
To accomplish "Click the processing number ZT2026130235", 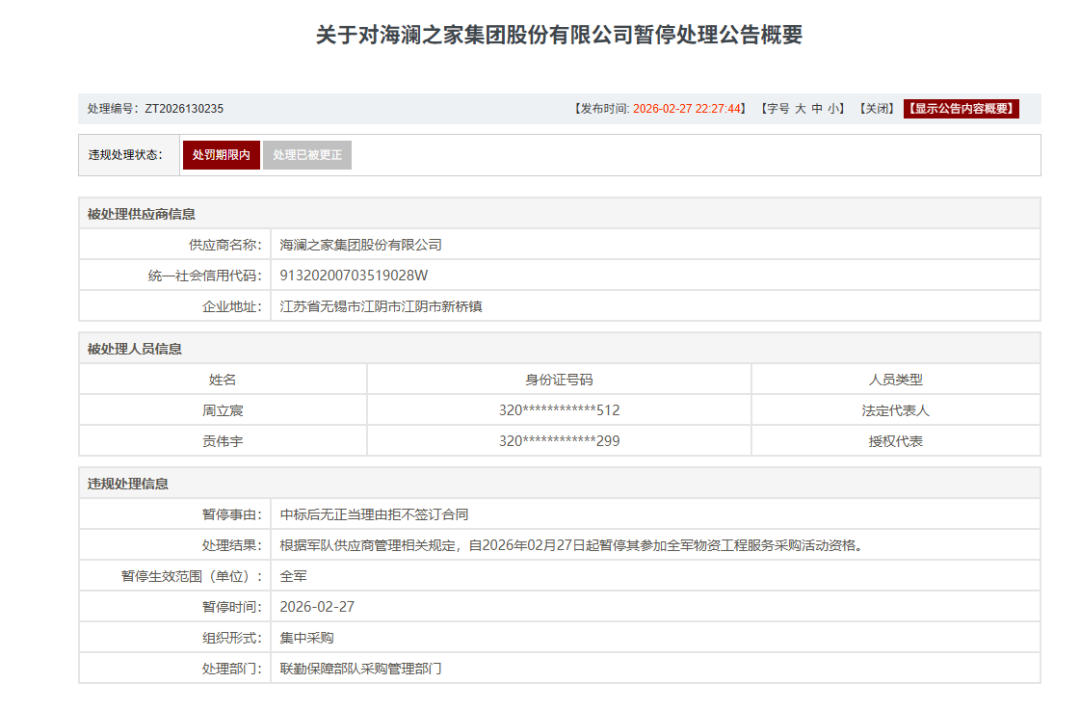I will tap(184, 109).
